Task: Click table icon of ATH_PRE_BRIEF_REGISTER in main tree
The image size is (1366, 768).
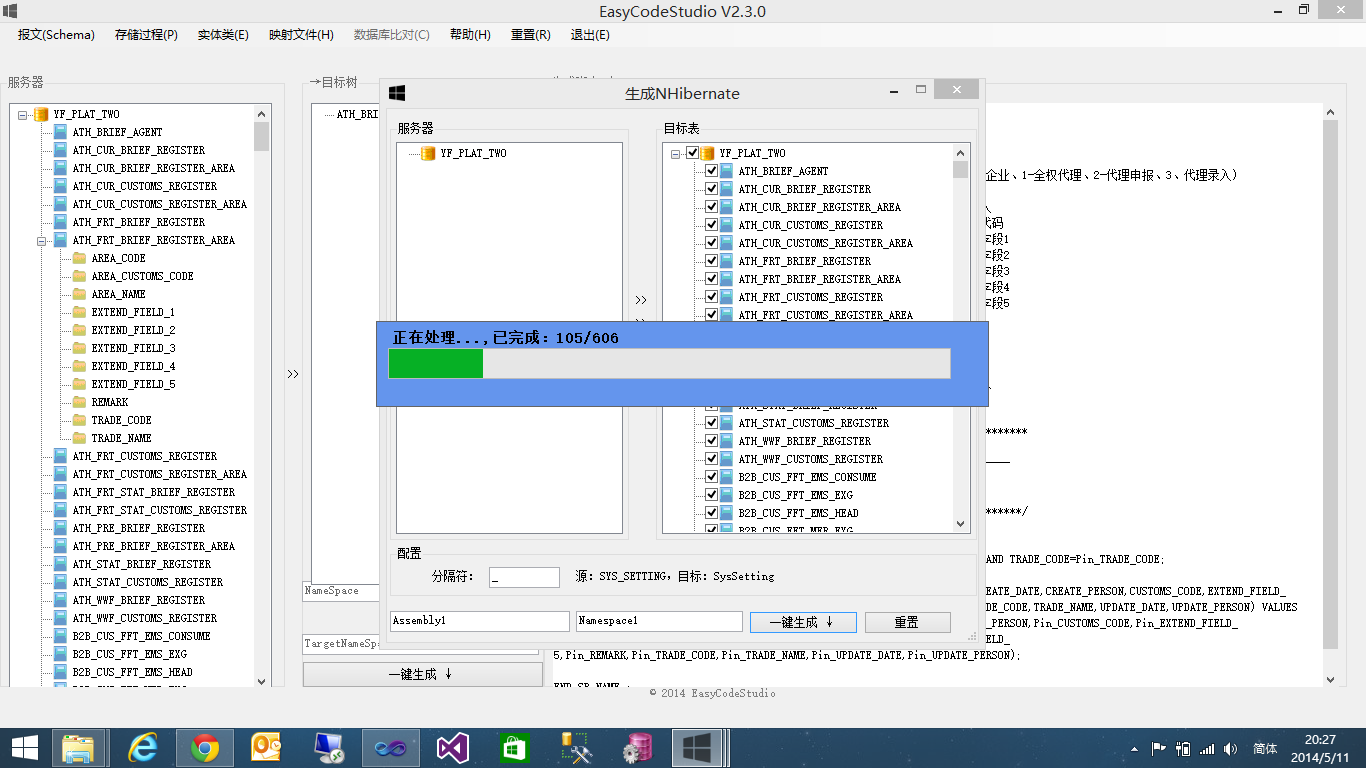Action: tap(61, 528)
